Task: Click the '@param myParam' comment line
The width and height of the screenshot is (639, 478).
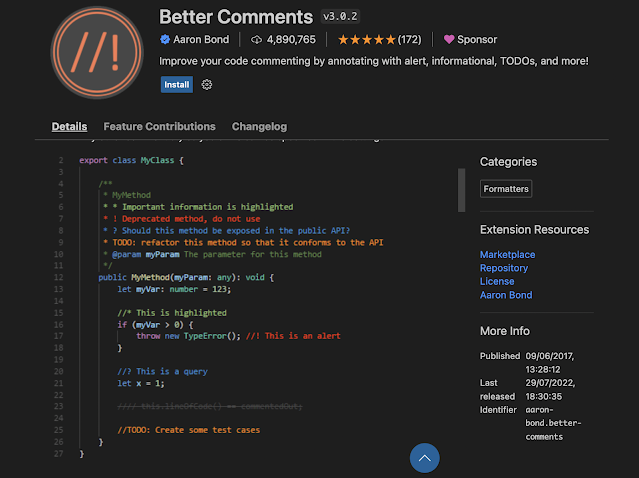Action: click(212, 254)
